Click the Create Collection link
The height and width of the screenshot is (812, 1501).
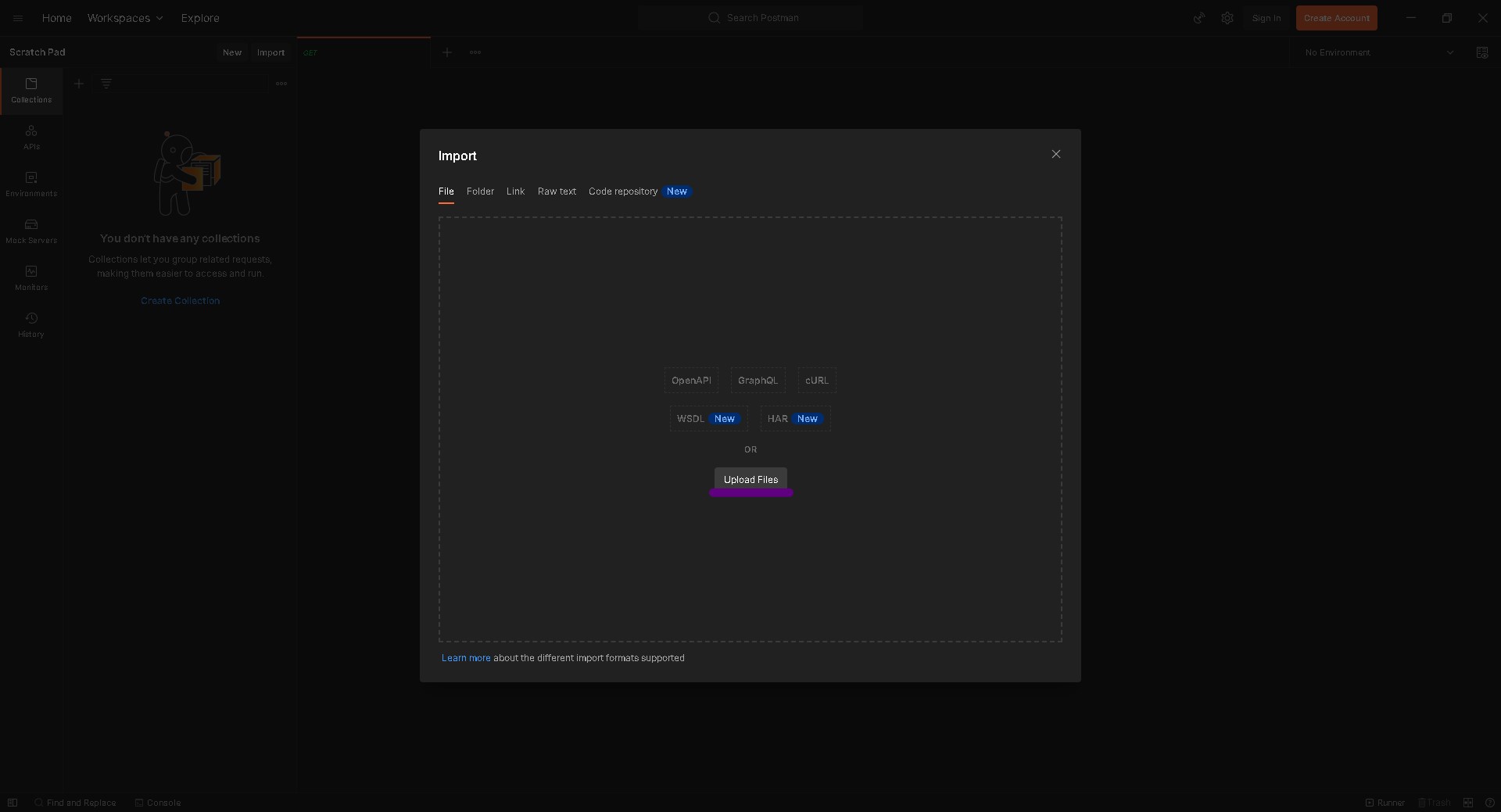(180, 301)
